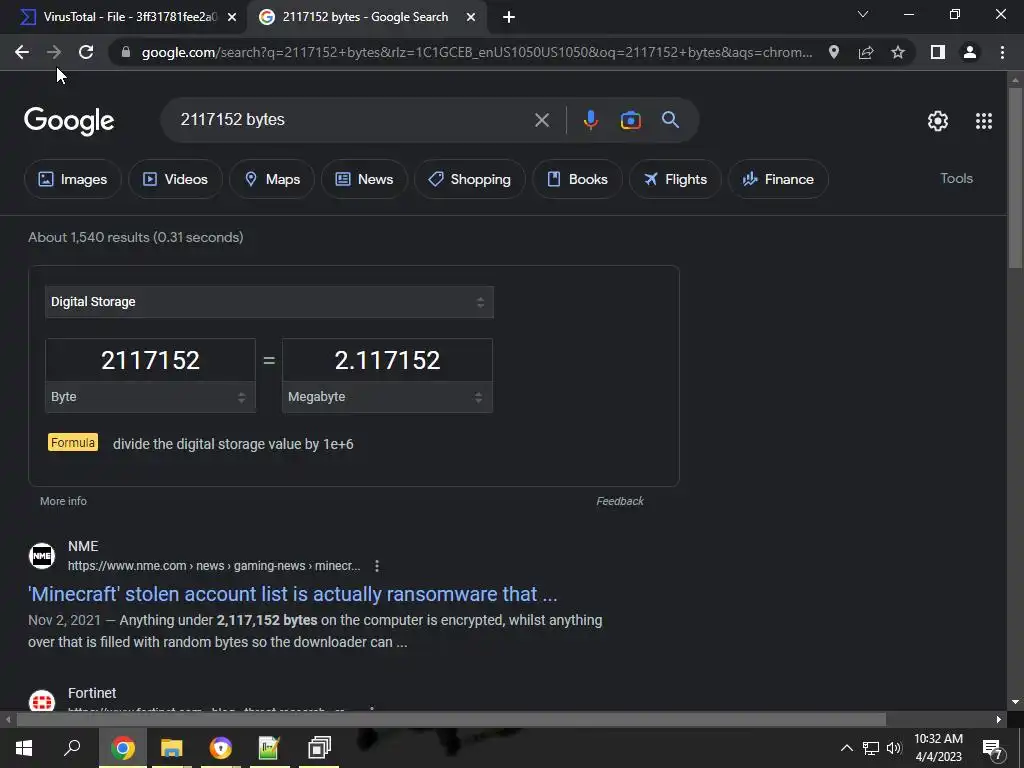Edit the 2.117152 megabyte value field
Viewport: 1024px width, 768px height.
387,360
